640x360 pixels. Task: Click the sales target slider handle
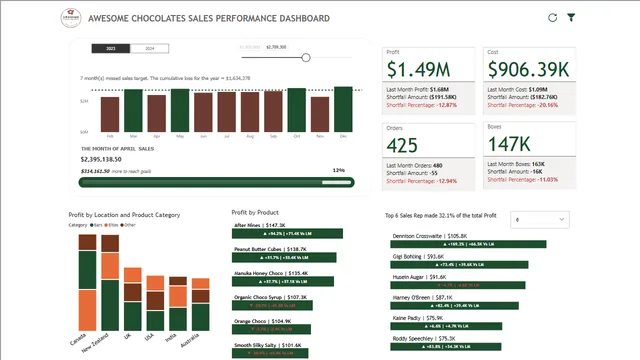coord(306,58)
